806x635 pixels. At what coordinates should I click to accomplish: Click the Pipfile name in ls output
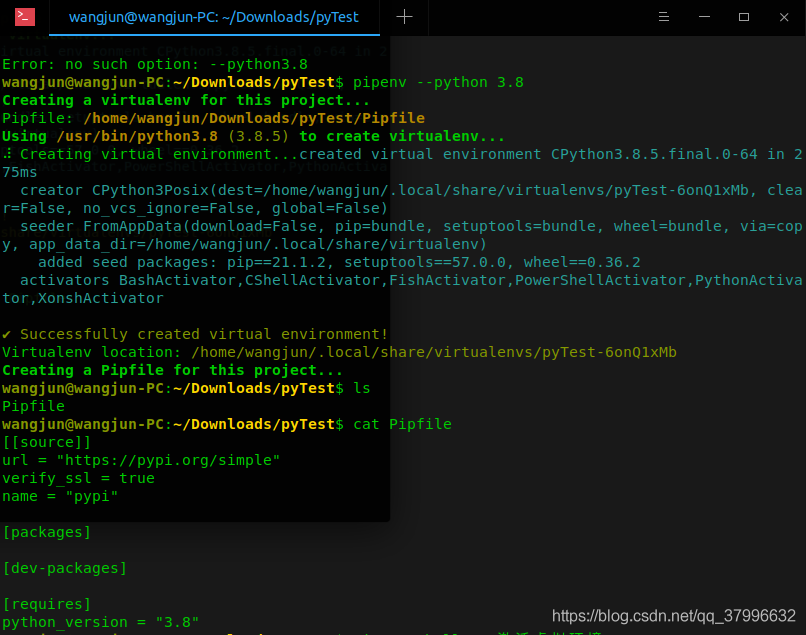coord(33,406)
